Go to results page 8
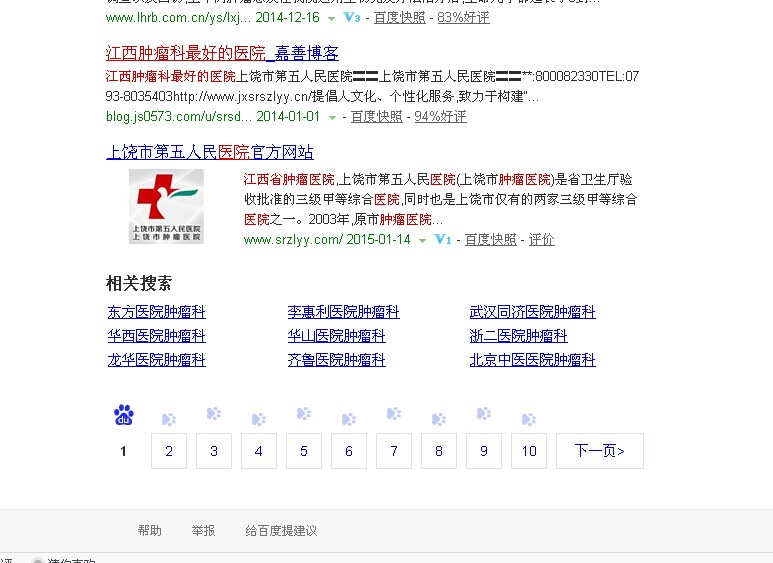 coord(439,451)
